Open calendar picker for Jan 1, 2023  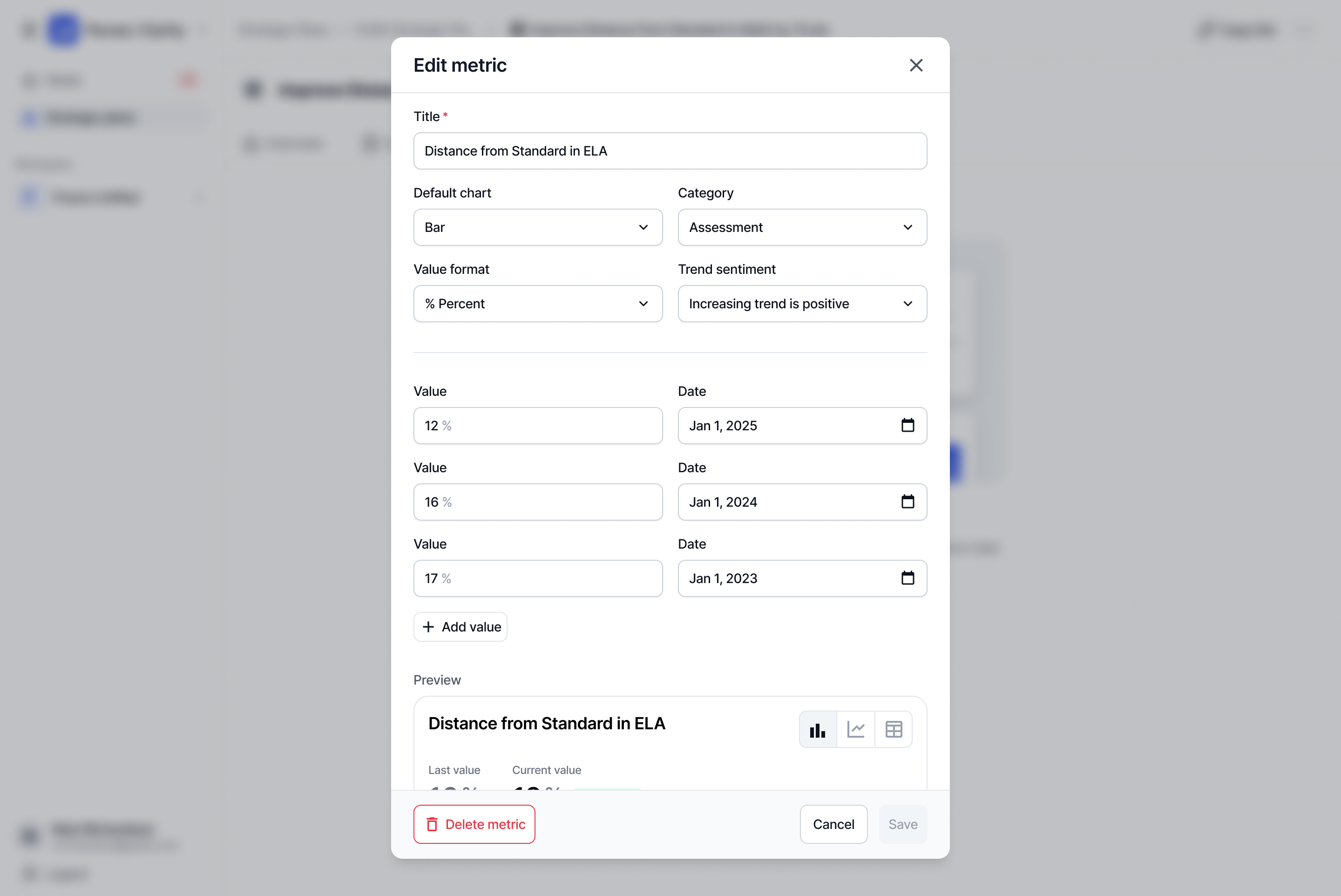pos(908,578)
